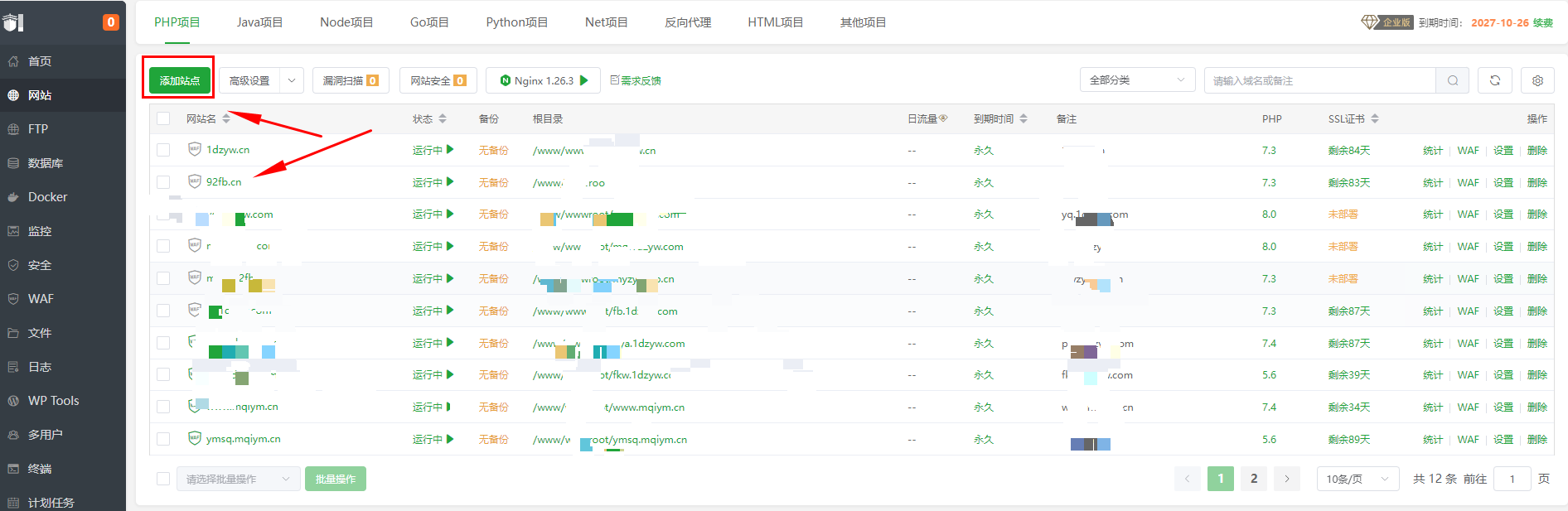Click the Docker sidebar icon
Screen dimensions: 1568x511
pyautogui.click(x=13, y=197)
